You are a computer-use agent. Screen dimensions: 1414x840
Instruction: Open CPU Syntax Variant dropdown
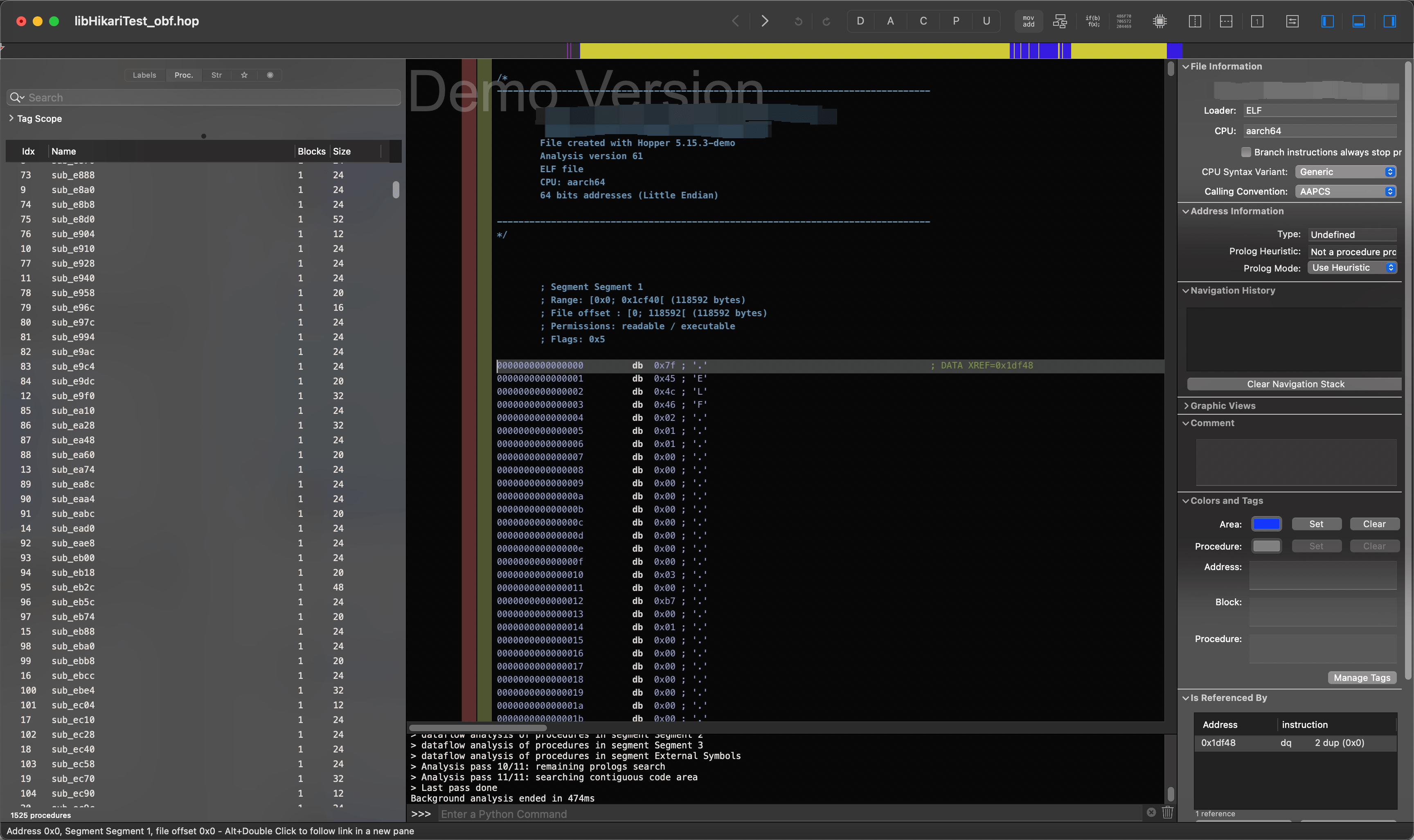pos(1346,172)
